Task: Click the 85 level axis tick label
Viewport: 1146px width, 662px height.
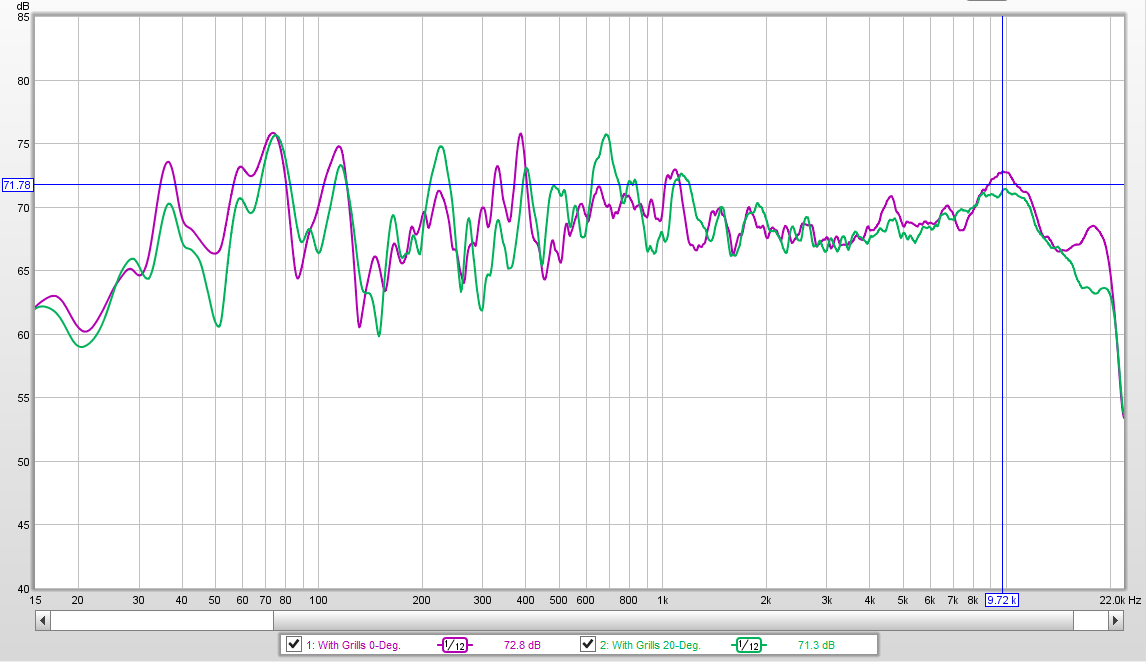Action: (x=23, y=18)
